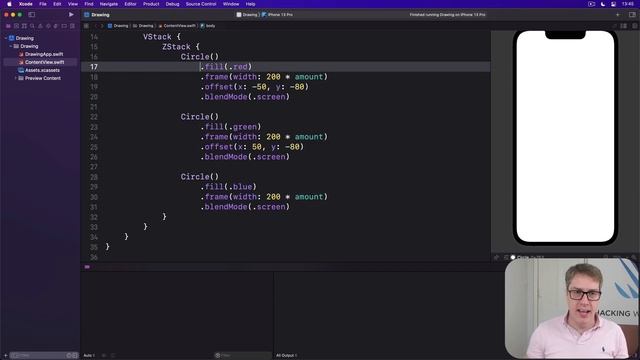This screenshot has width=640, height=360.
Task: Open the library with the plus icon
Action: click(x=618, y=14)
